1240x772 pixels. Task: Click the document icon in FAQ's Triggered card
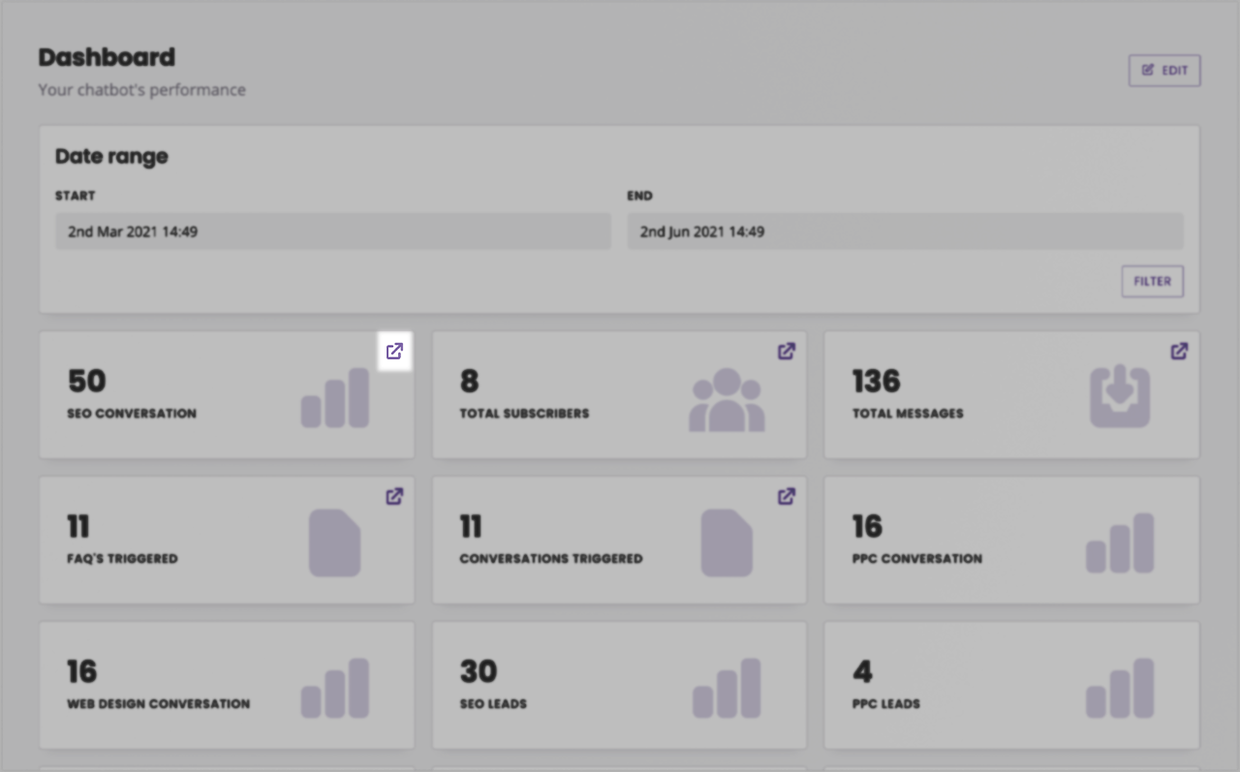(x=334, y=543)
